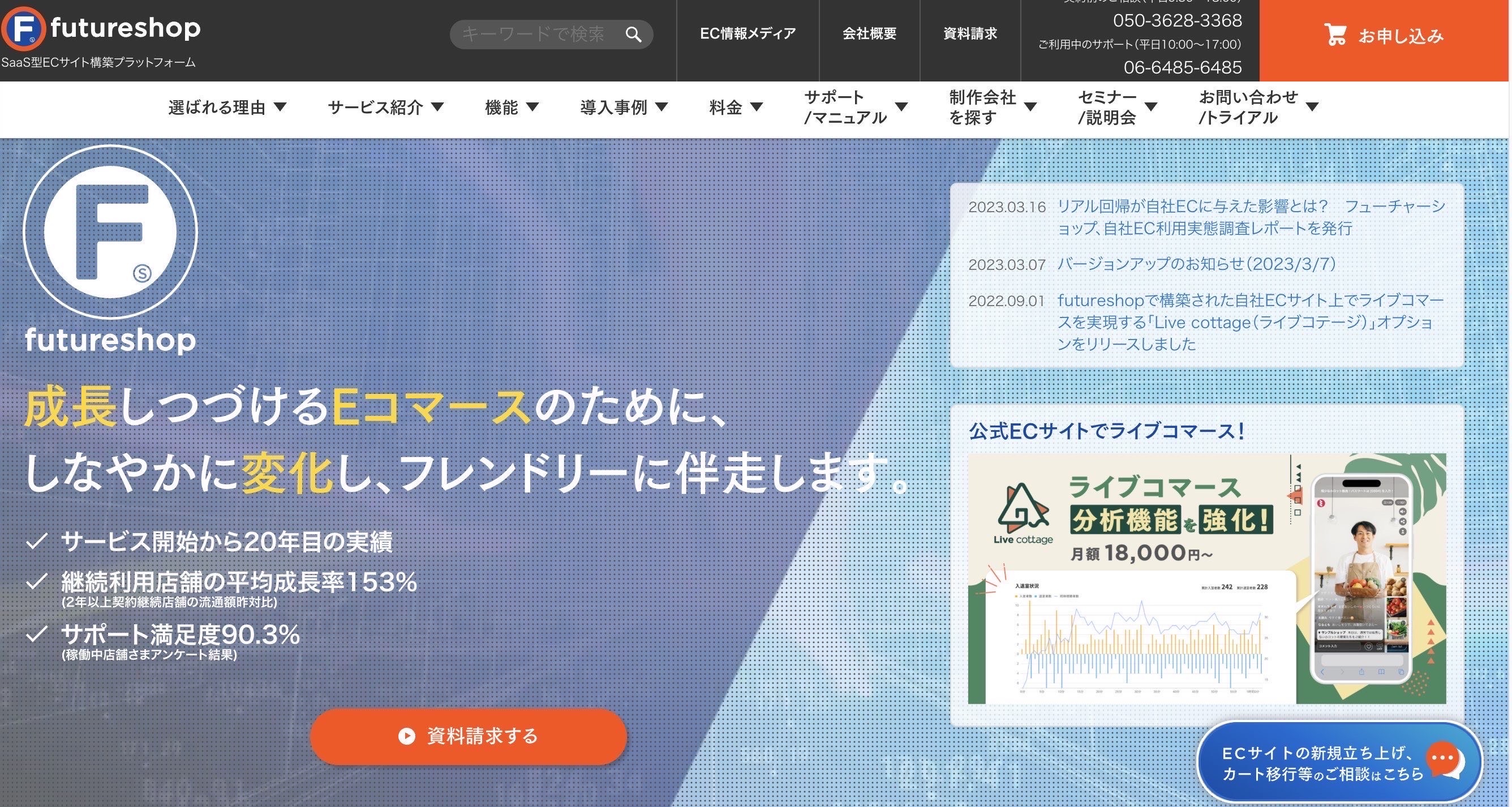Screen dimensions: 1512x807
Task: Open EC情報メディア in the top bar
Action: [748, 33]
